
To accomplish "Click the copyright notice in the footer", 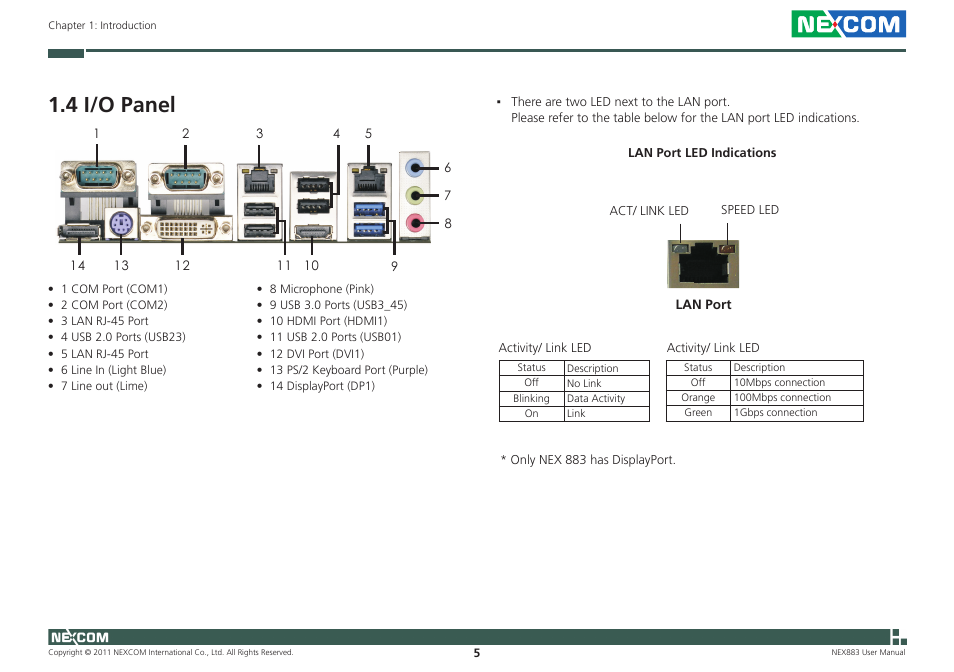I will [171, 653].
